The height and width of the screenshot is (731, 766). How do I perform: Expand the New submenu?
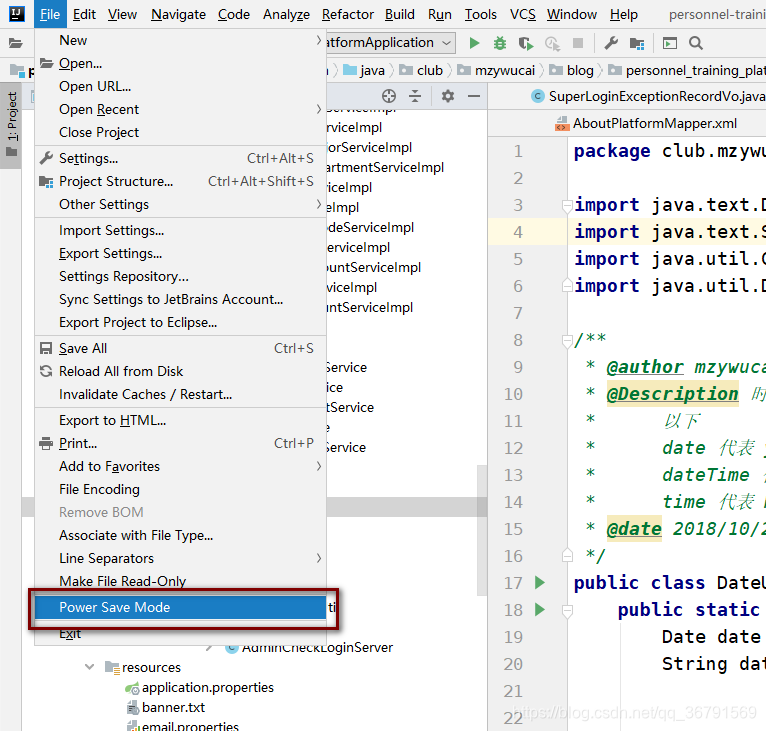pos(181,40)
